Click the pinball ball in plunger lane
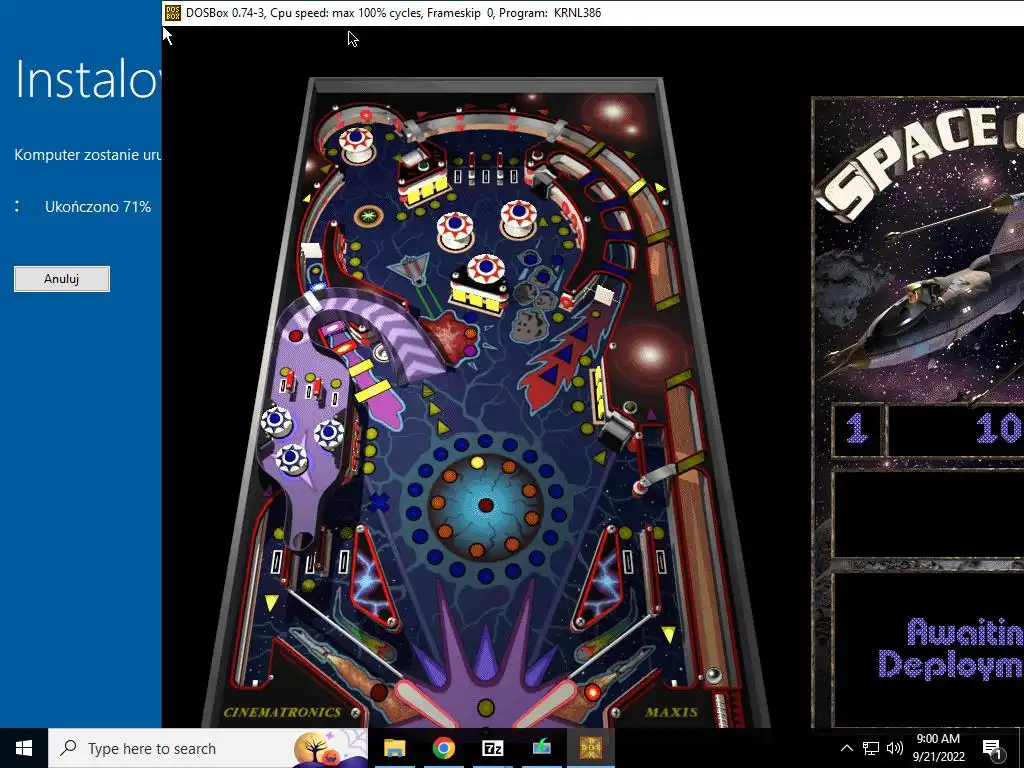Viewport: 1024px width, 768px height. coord(713,674)
